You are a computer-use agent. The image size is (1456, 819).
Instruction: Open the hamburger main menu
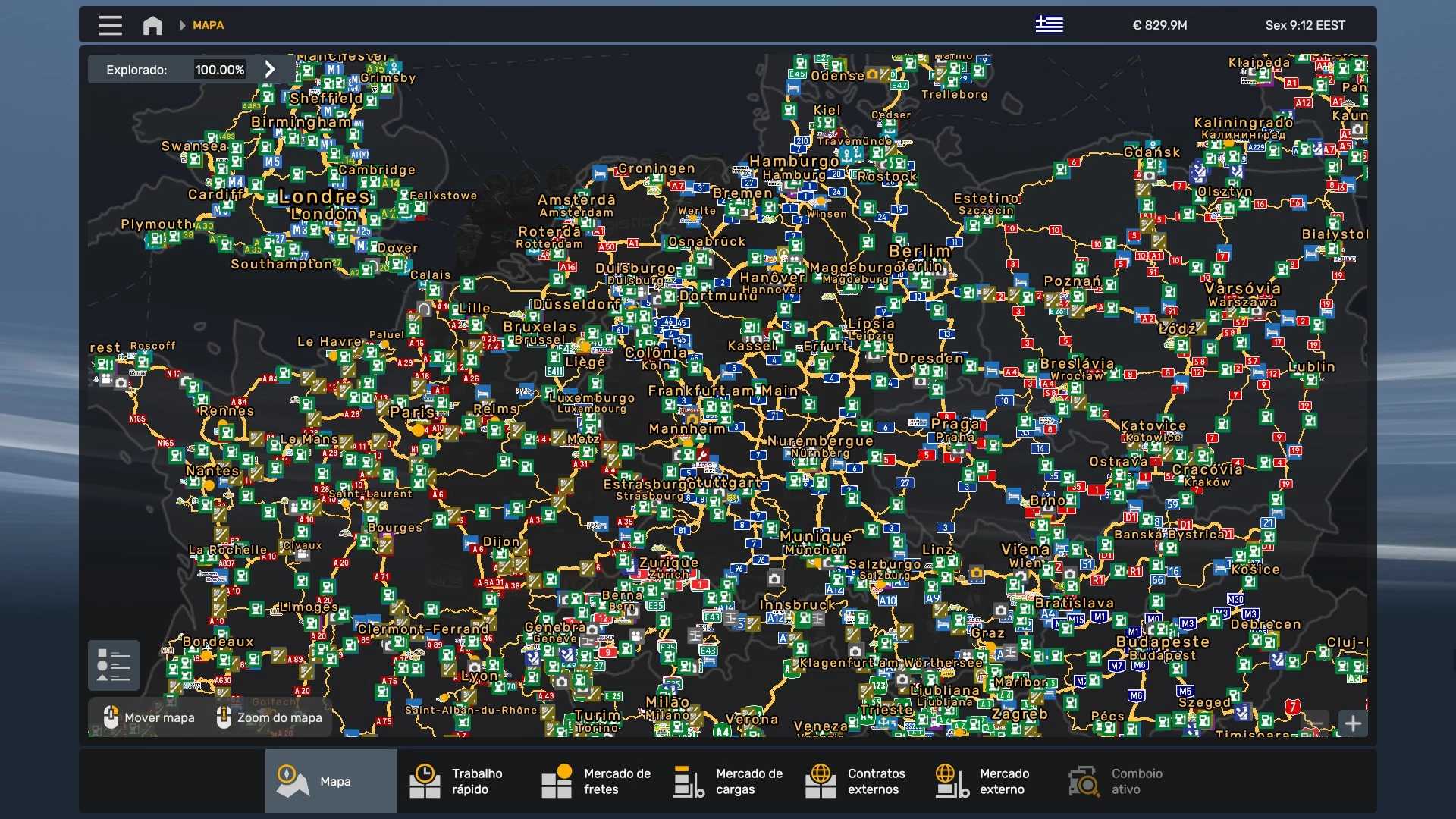click(110, 25)
